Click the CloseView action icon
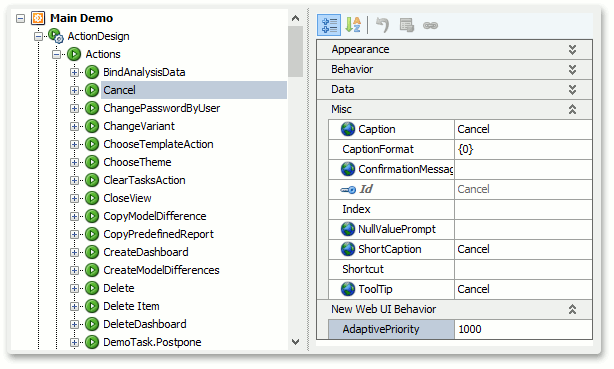The height and width of the screenshot is (369, 614). click(x=92, y=198)
